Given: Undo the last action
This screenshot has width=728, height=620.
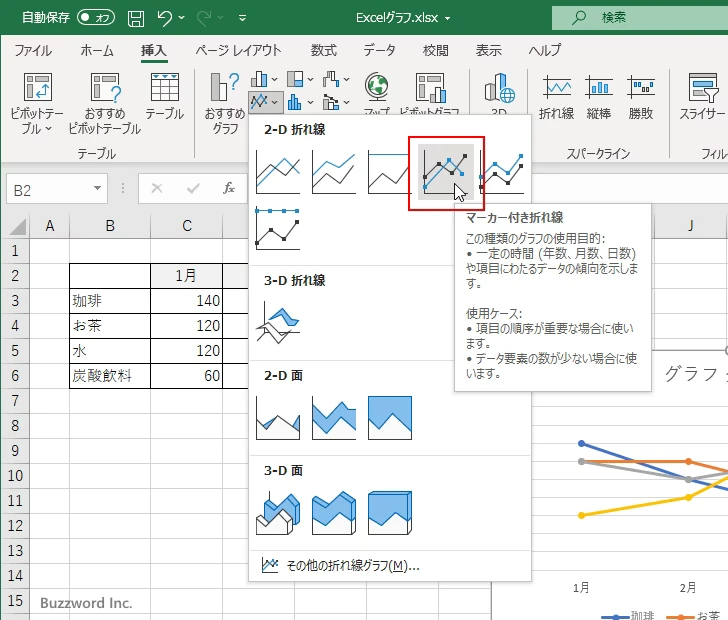Looking at the screenshot, I should coord(164,18).
